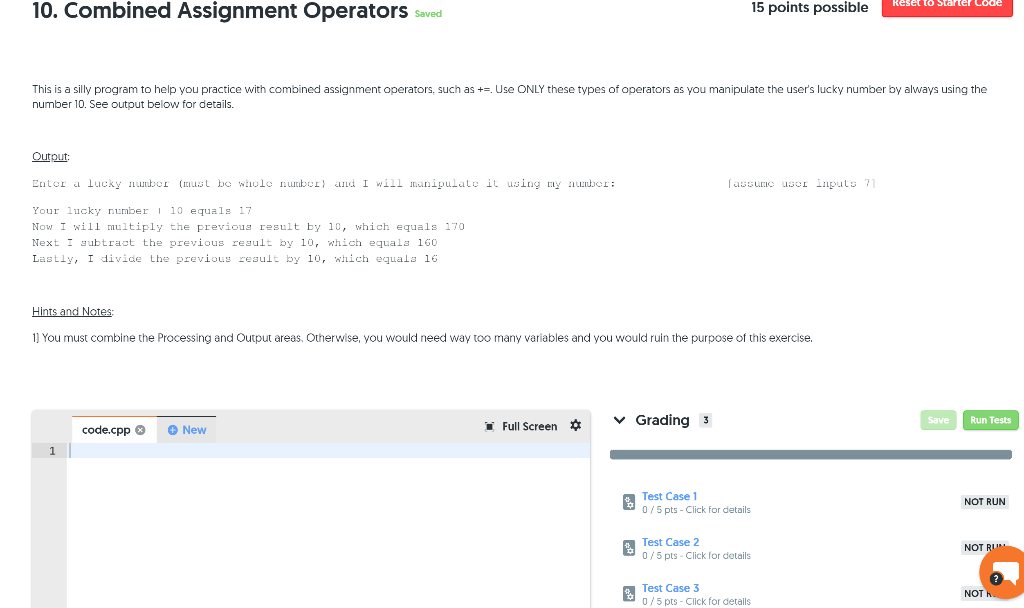The width and height of the screenshot is (1024, 608).
Task: Click the Full Screen icon
Action: [x=489, y=426]
